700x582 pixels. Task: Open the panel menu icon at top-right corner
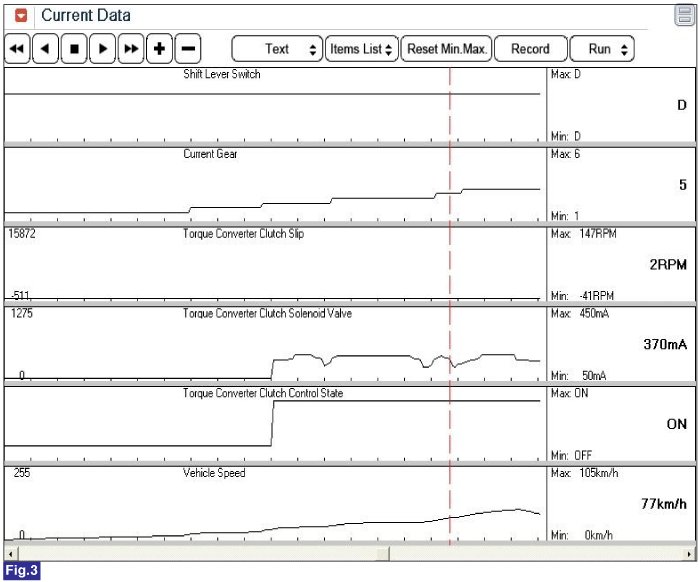pyautogui.click(x=684, y=15)
